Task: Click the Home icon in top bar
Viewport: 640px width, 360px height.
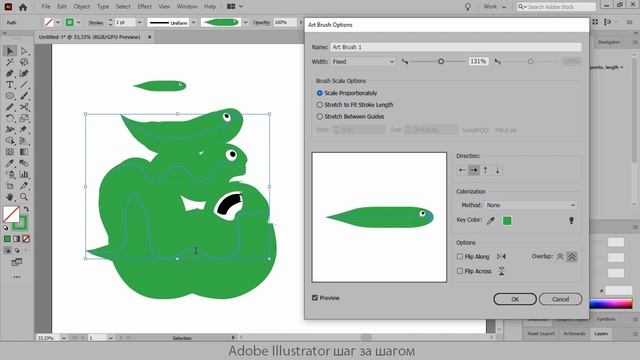Action: point(23,7)
